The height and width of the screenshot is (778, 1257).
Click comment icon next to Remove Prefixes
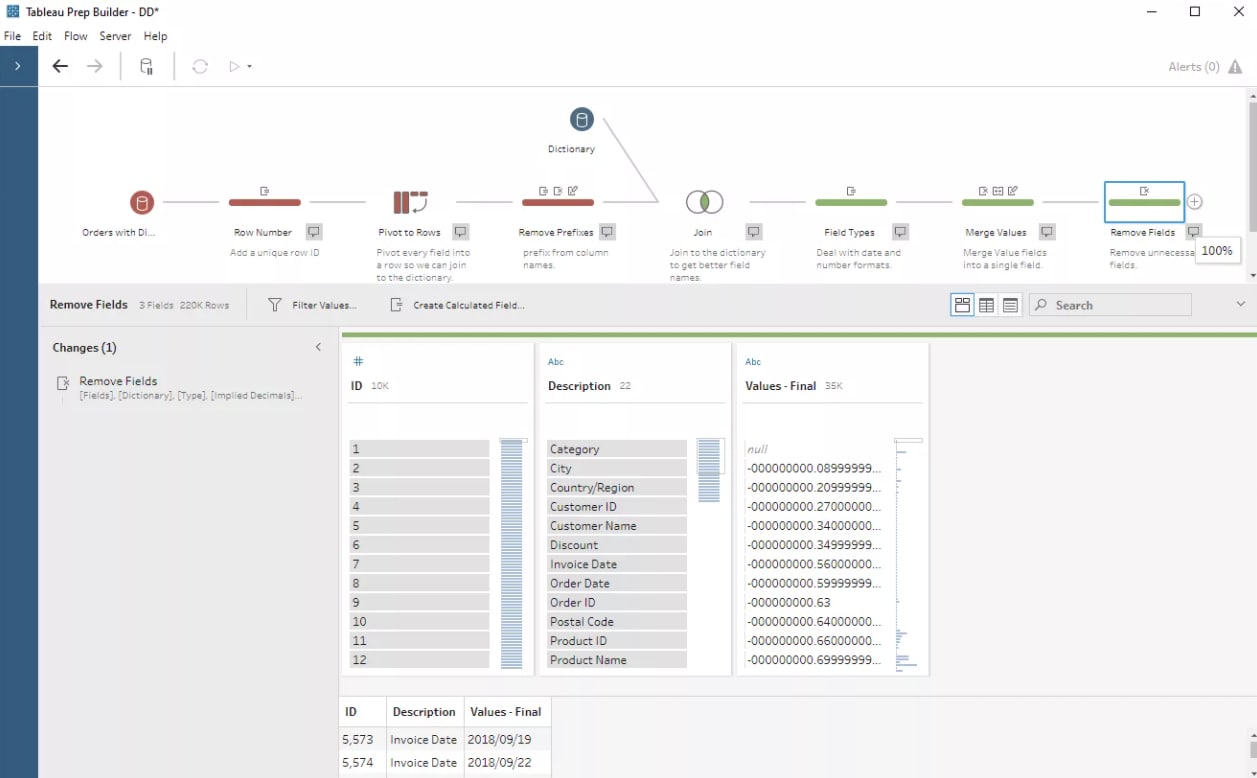pos(607,232)
